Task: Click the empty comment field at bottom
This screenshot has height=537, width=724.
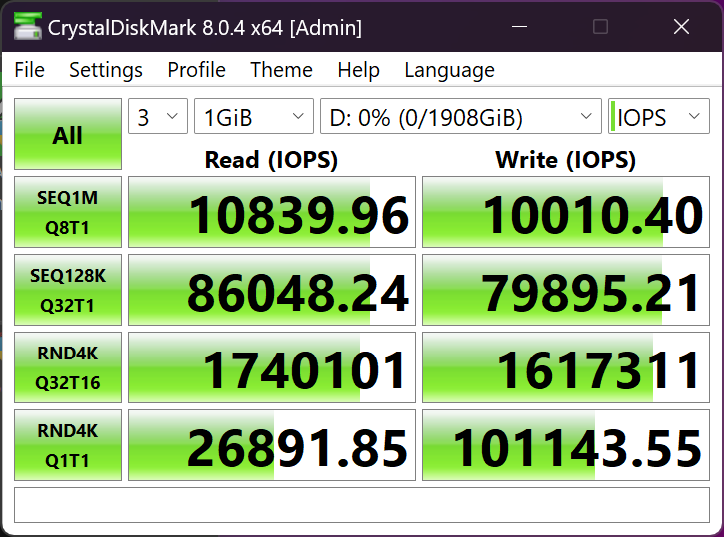Action: (362, 505)
